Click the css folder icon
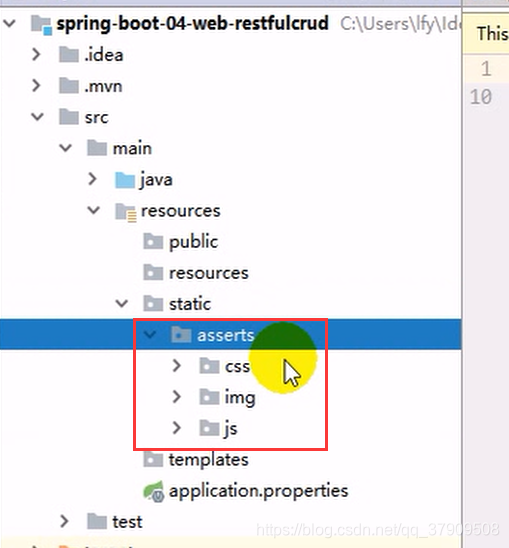509x548 pixels. coord(209,366)
